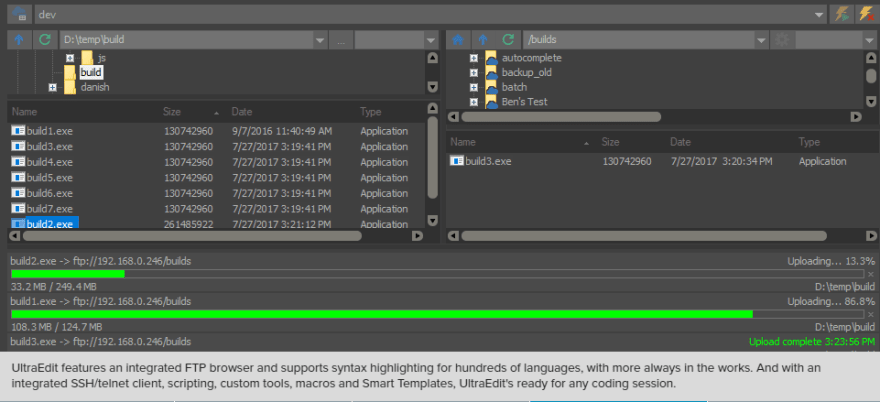Screen dimensions: 880x402
Task: Select the danish folder in local tree
Action: pos(95,87)
